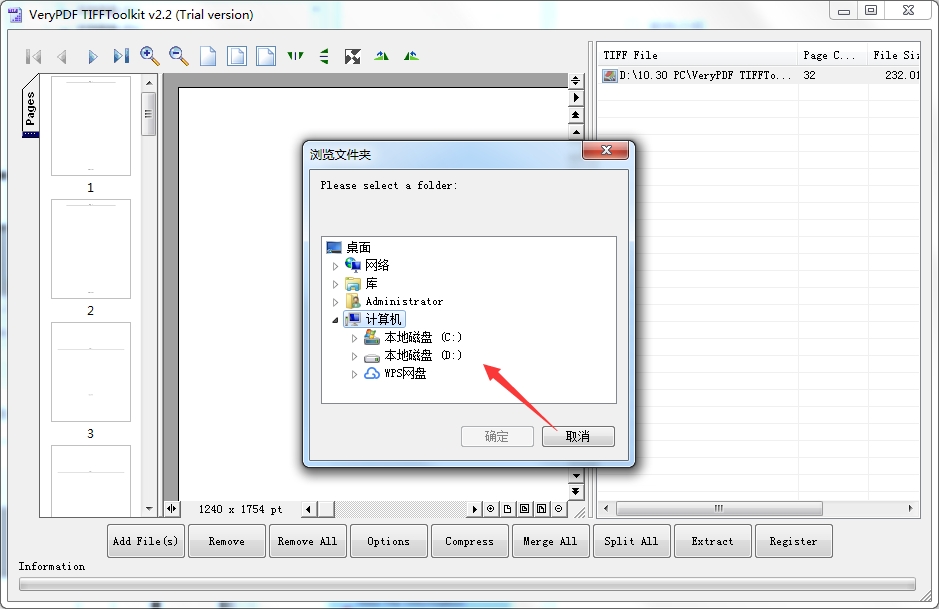
Task: Select page 2 thumbnail
Action: (91, 249)
